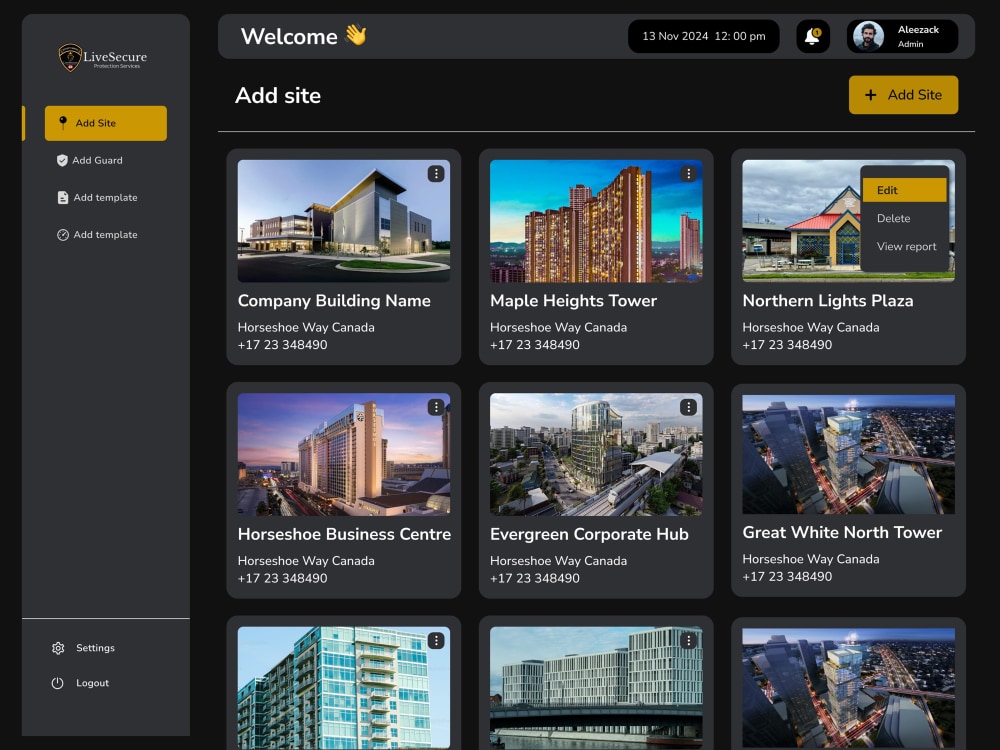This screenshot has width=1000, height=750.
Task: Open the Company Building Name photo
Action: point(344,221)
